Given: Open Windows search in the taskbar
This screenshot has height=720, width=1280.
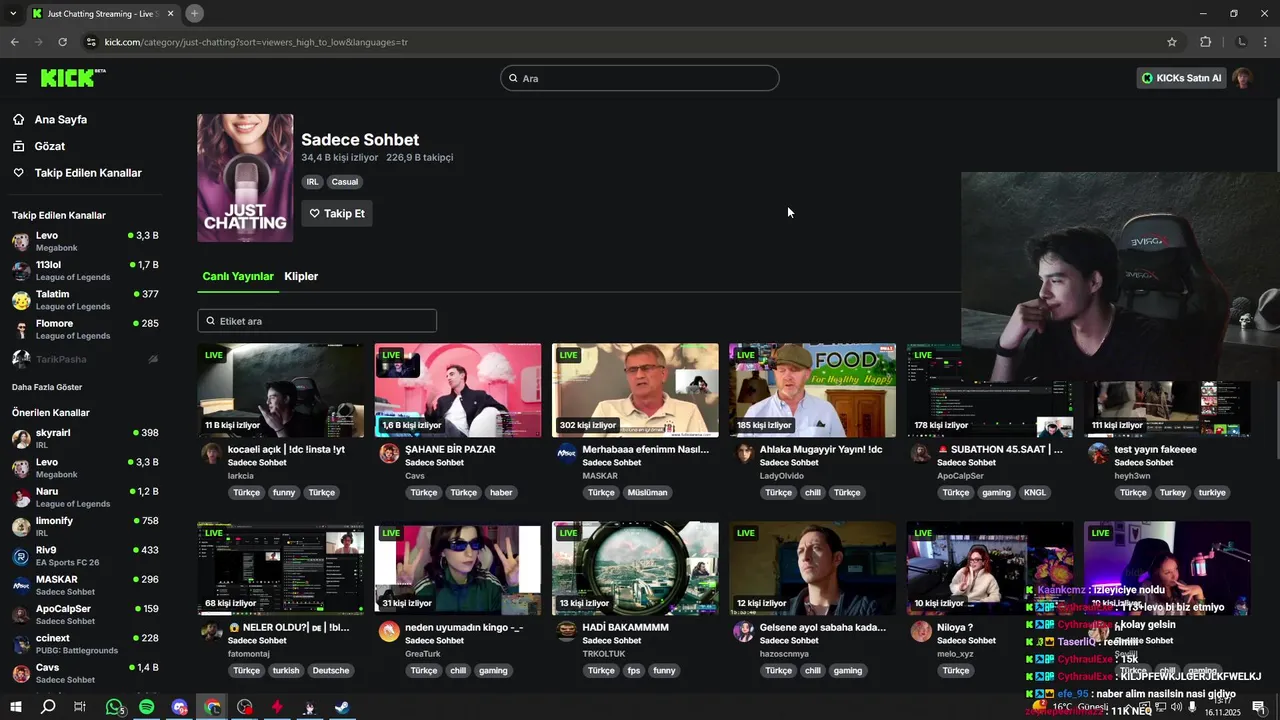Looking at the screenshot, I should coord(48,707).
